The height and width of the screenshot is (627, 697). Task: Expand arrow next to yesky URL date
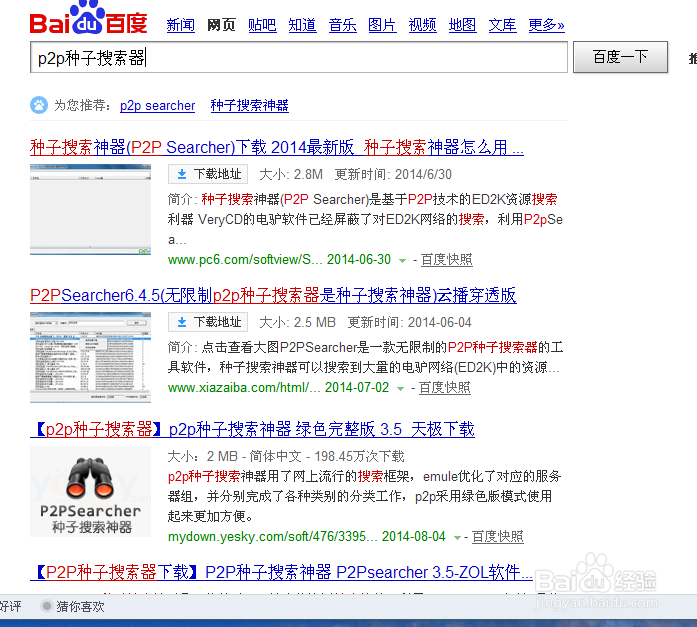point(457,538)
